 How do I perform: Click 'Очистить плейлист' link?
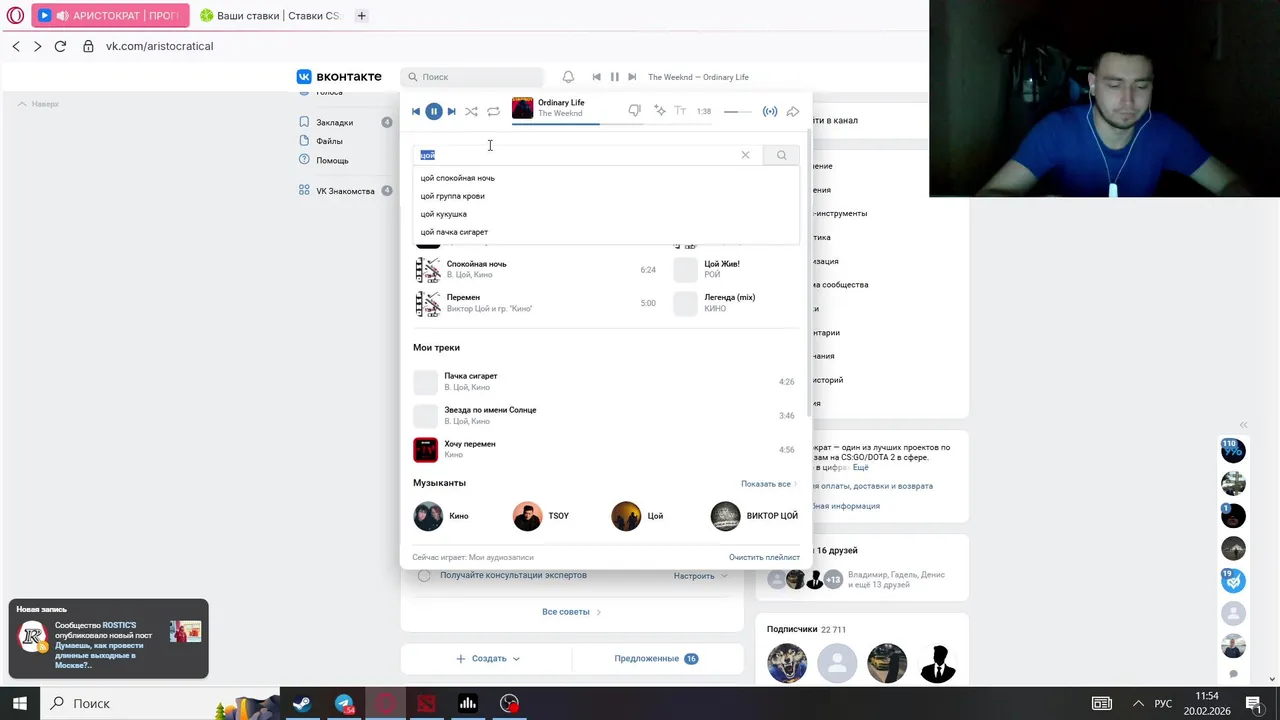click(x=764, y=557)
